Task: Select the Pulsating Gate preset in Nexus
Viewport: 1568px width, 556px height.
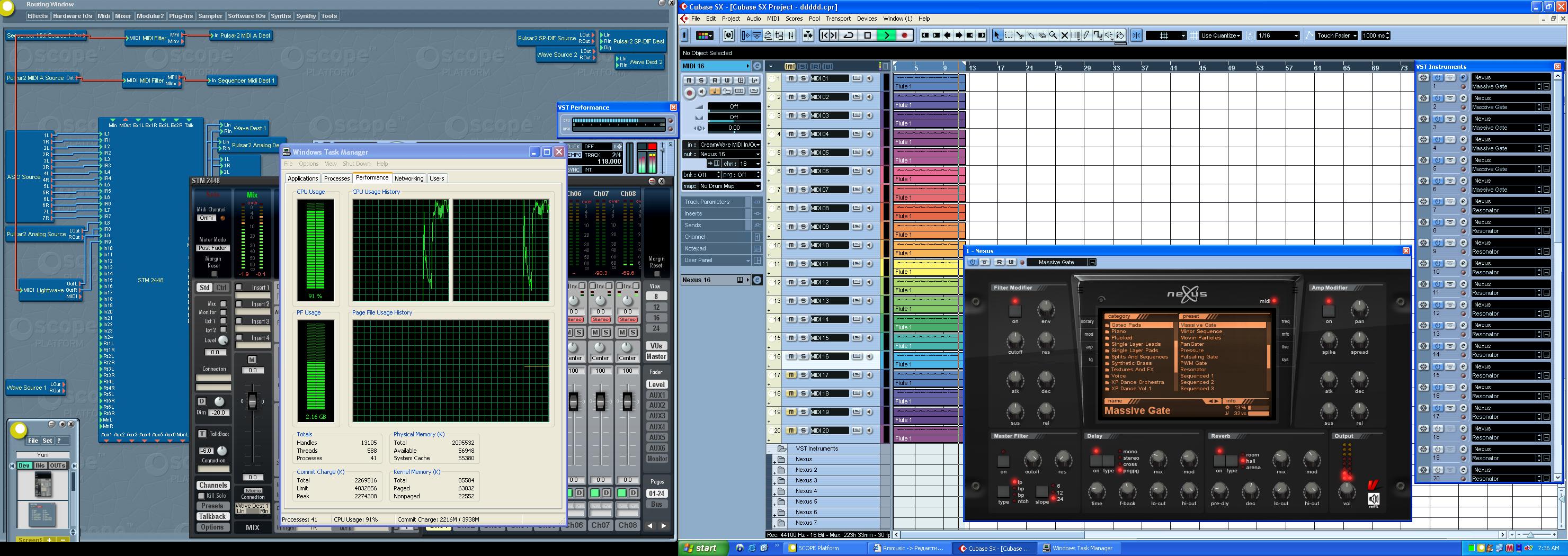Action: coord(1199,357)
